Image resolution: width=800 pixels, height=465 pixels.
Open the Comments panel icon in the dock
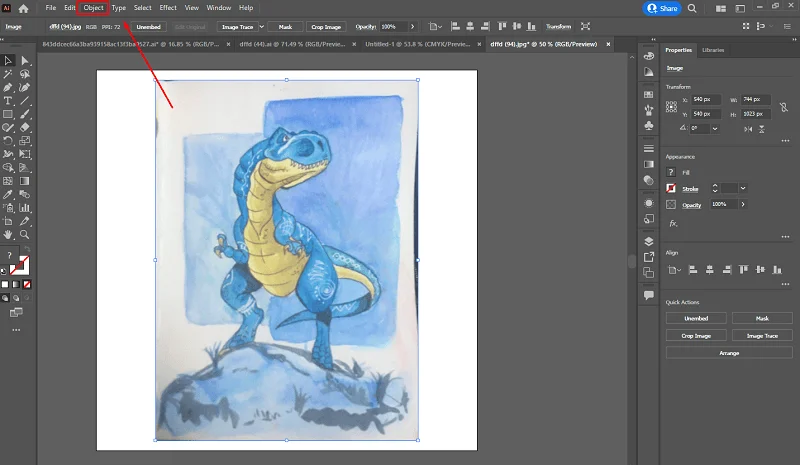(648, 295)
